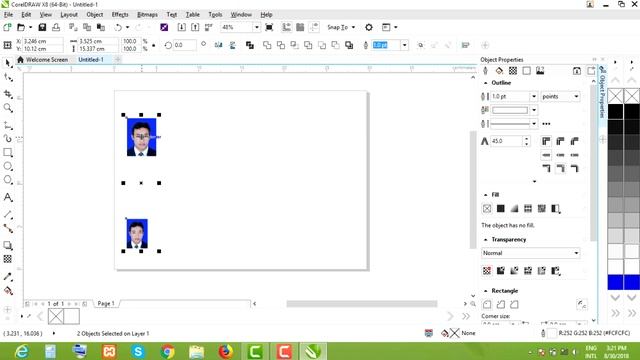Switch to Welcome Screen tab
Image resolution: width=640 pixels, height=360 pixels.
pos(42,60)
